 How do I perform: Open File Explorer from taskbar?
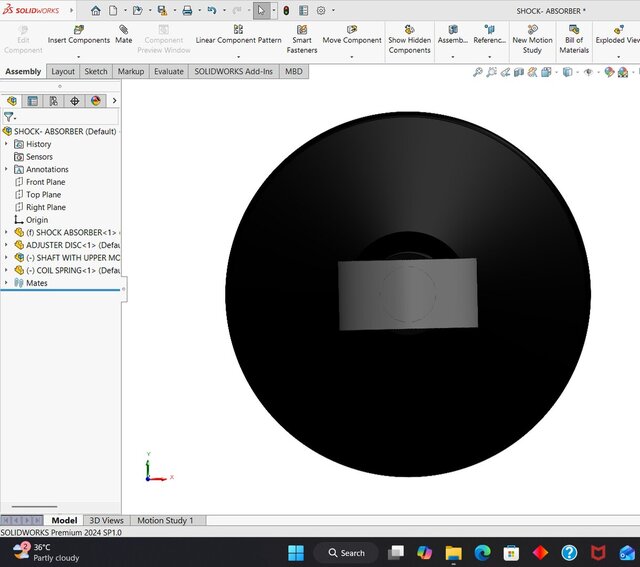[x=453, y=553]
